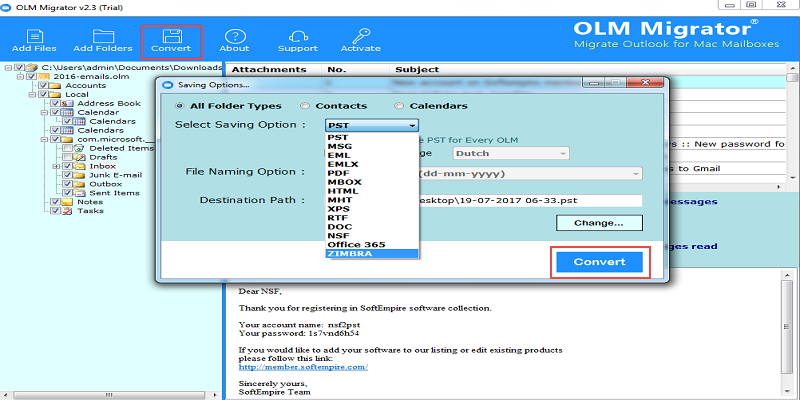
Task: Toggle the Tasks checkbox
Action: point(55,211)
